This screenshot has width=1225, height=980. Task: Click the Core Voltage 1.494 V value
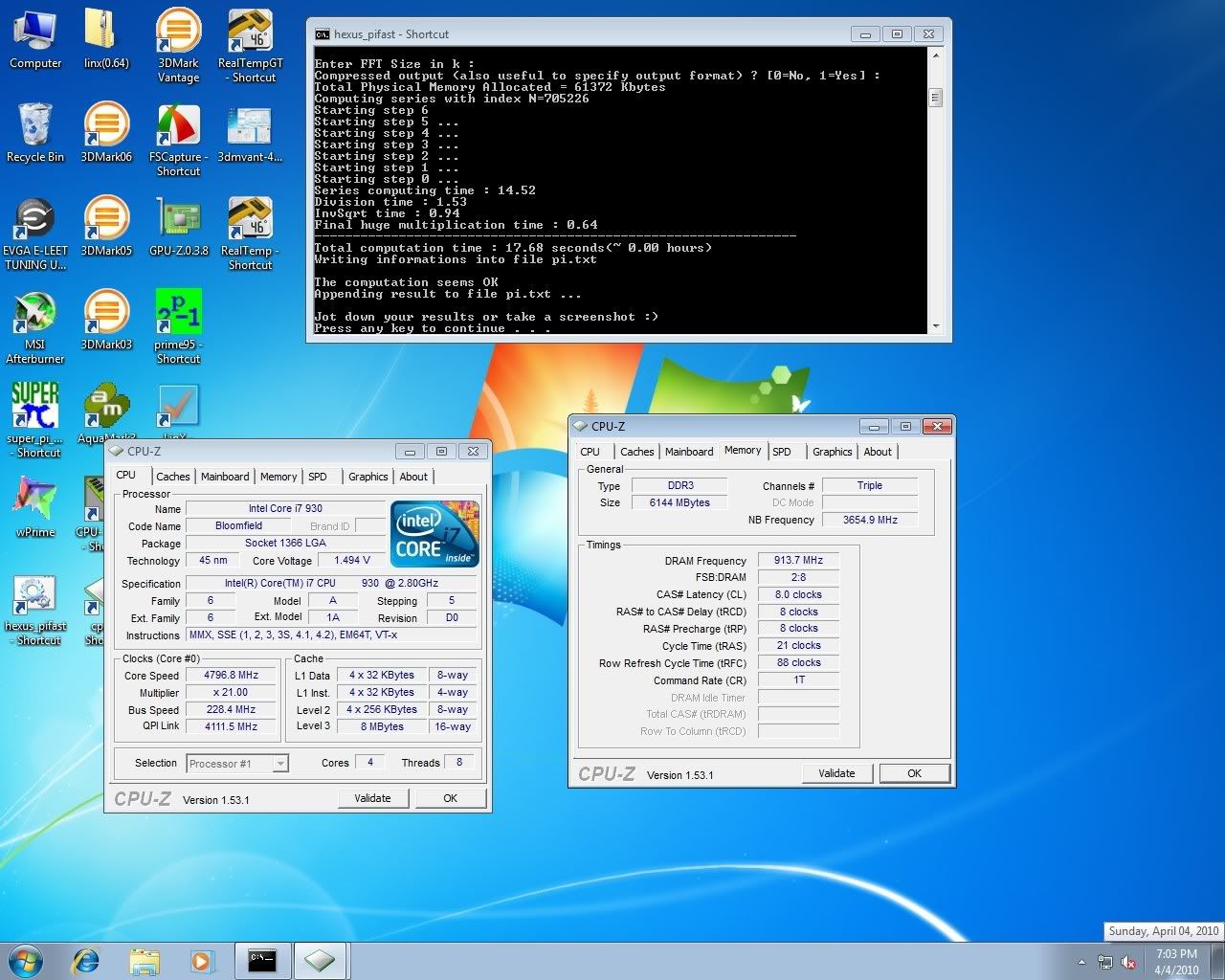352,561
